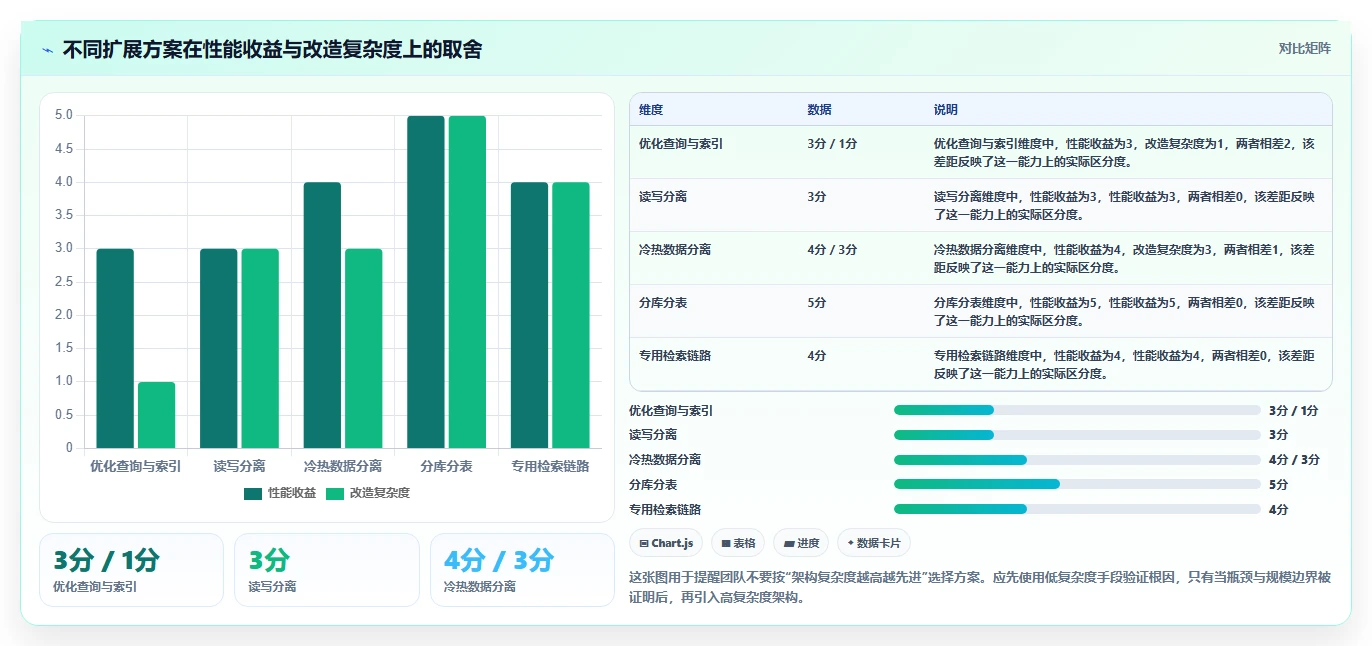
Task: Click 分库分表 in the table's 维度 column
Action: [x=663, y=302]
